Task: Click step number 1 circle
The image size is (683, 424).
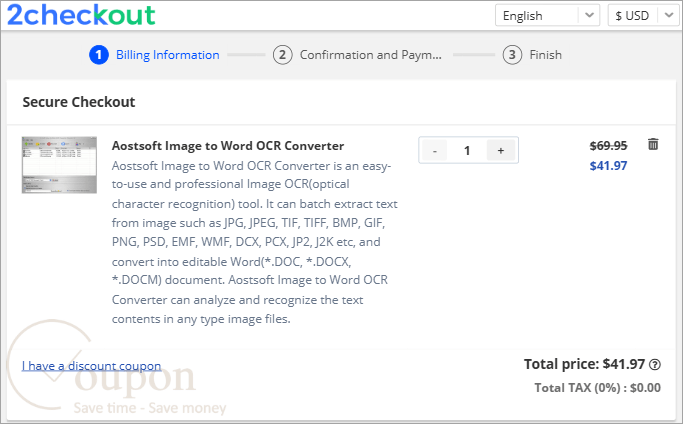Action: [99, 55]
